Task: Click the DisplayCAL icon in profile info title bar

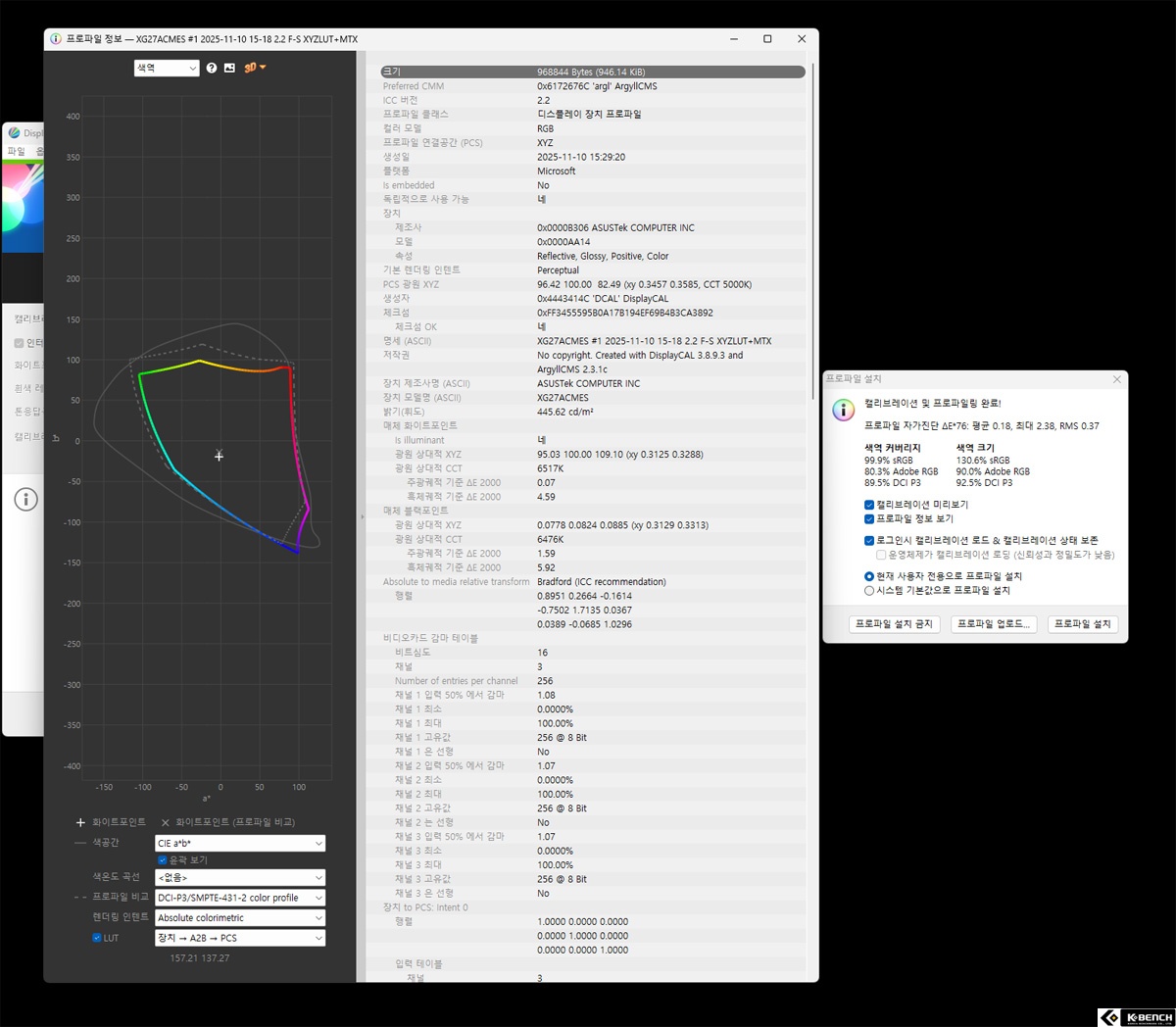Action: pyautogui.click(x=56, y=39)
